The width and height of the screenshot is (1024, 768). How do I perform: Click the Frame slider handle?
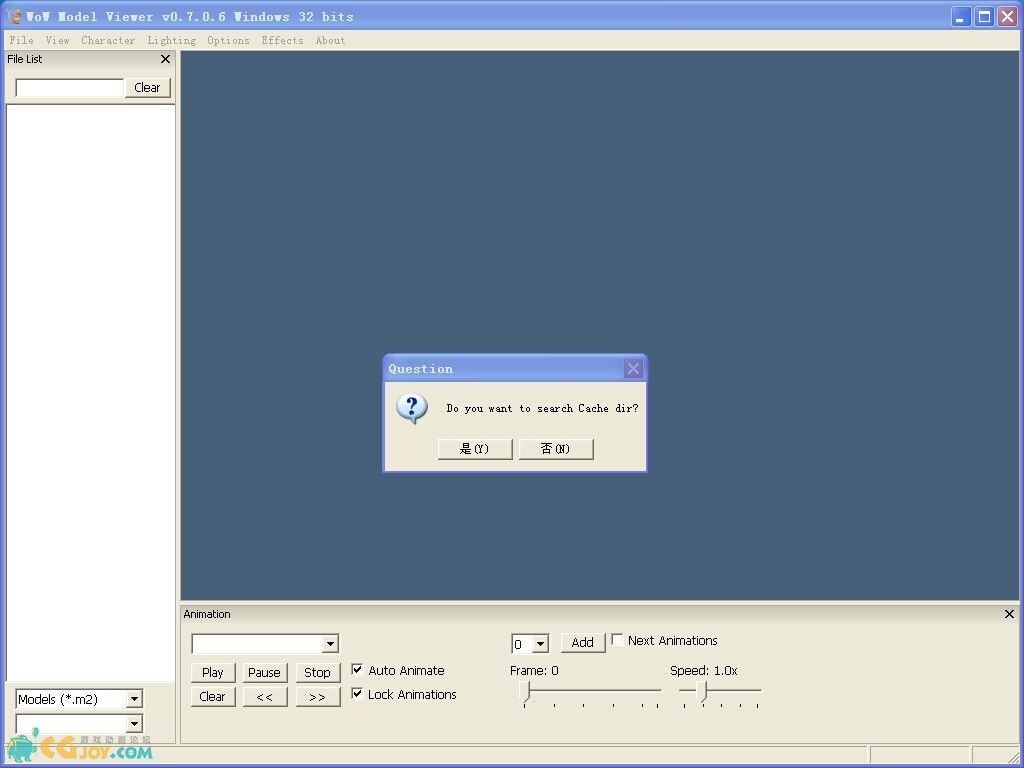[525, 692]
